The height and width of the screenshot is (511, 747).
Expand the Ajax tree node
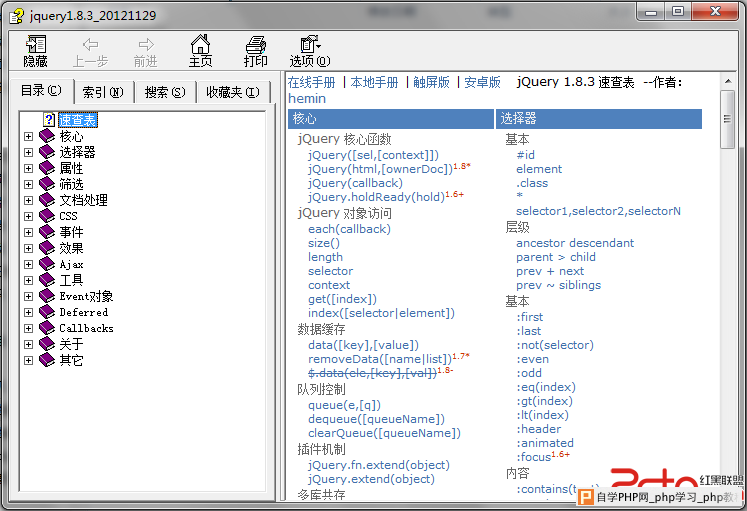pos(29,264)
